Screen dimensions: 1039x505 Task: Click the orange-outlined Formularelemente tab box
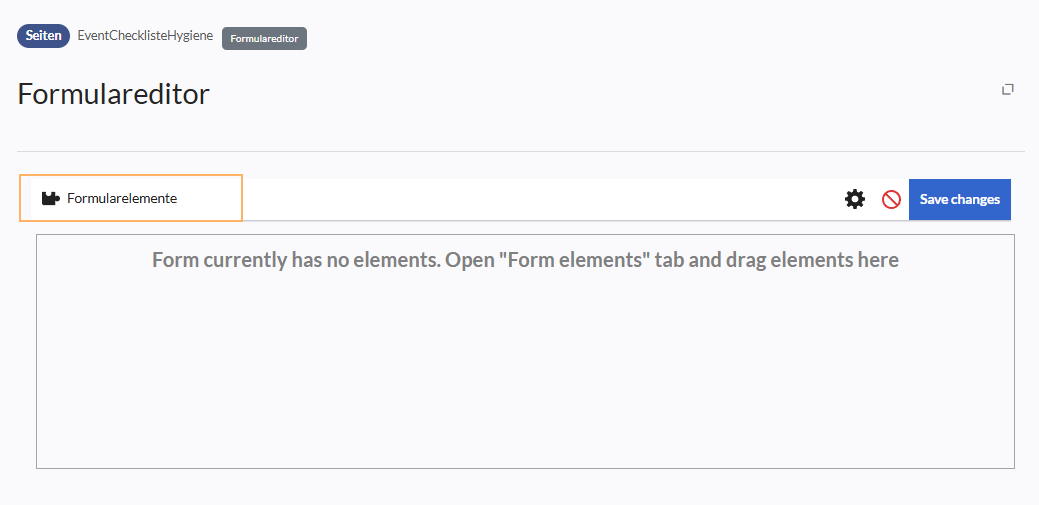131,198
